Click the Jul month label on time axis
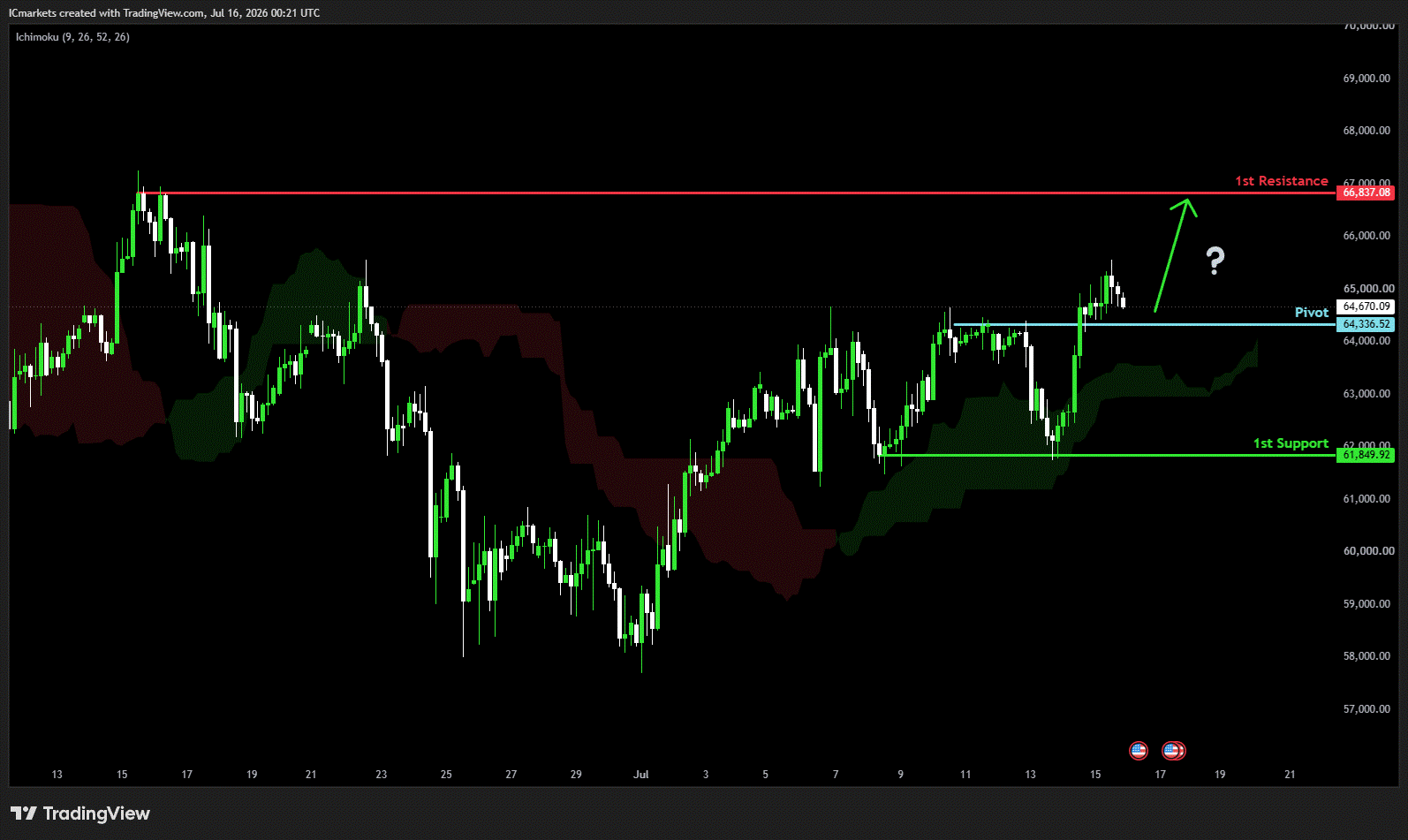1408x840 pixels. pos(641,775)
